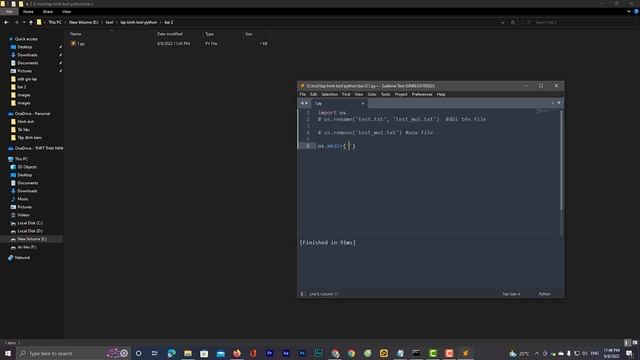Toggle the Sublime side bar status icon
The height and width of the screenshot is (360, 640).
pyautogui.click(x=302, y=294)
